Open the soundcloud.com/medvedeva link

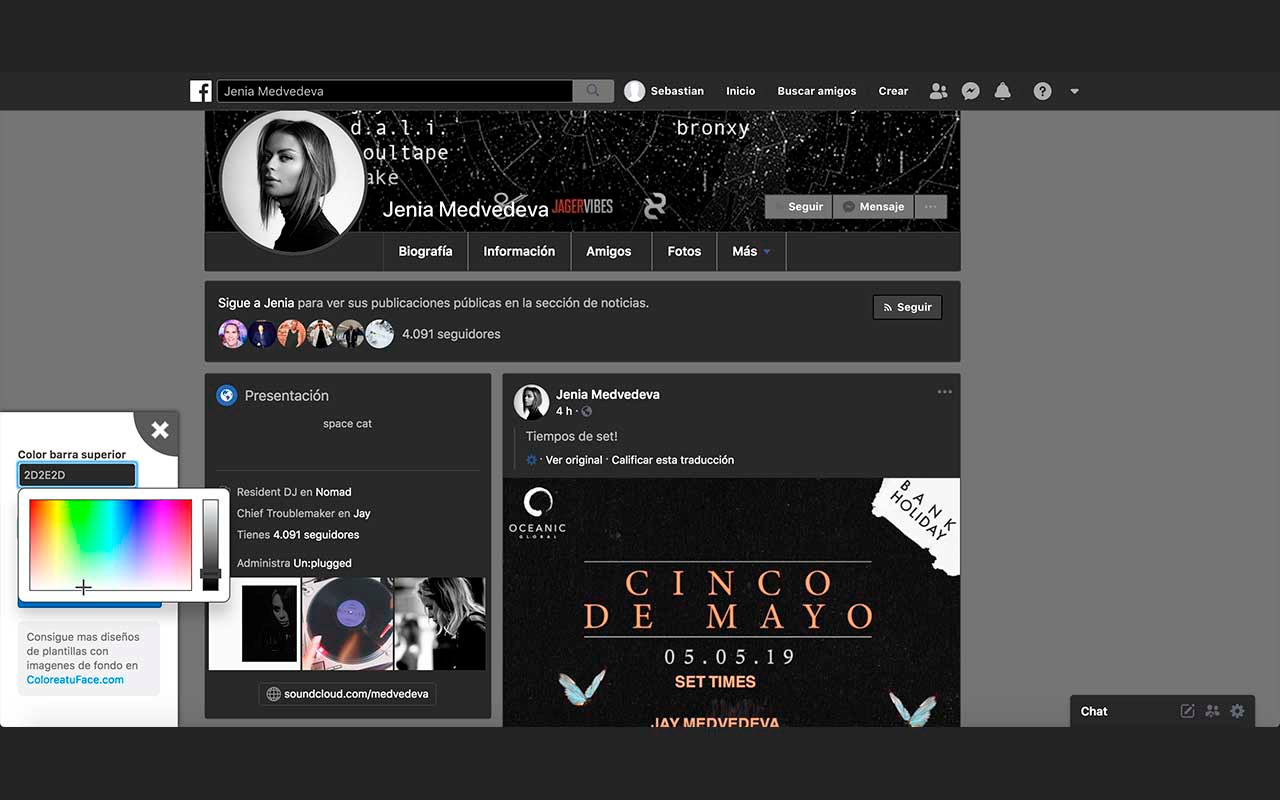coord(347,694)
